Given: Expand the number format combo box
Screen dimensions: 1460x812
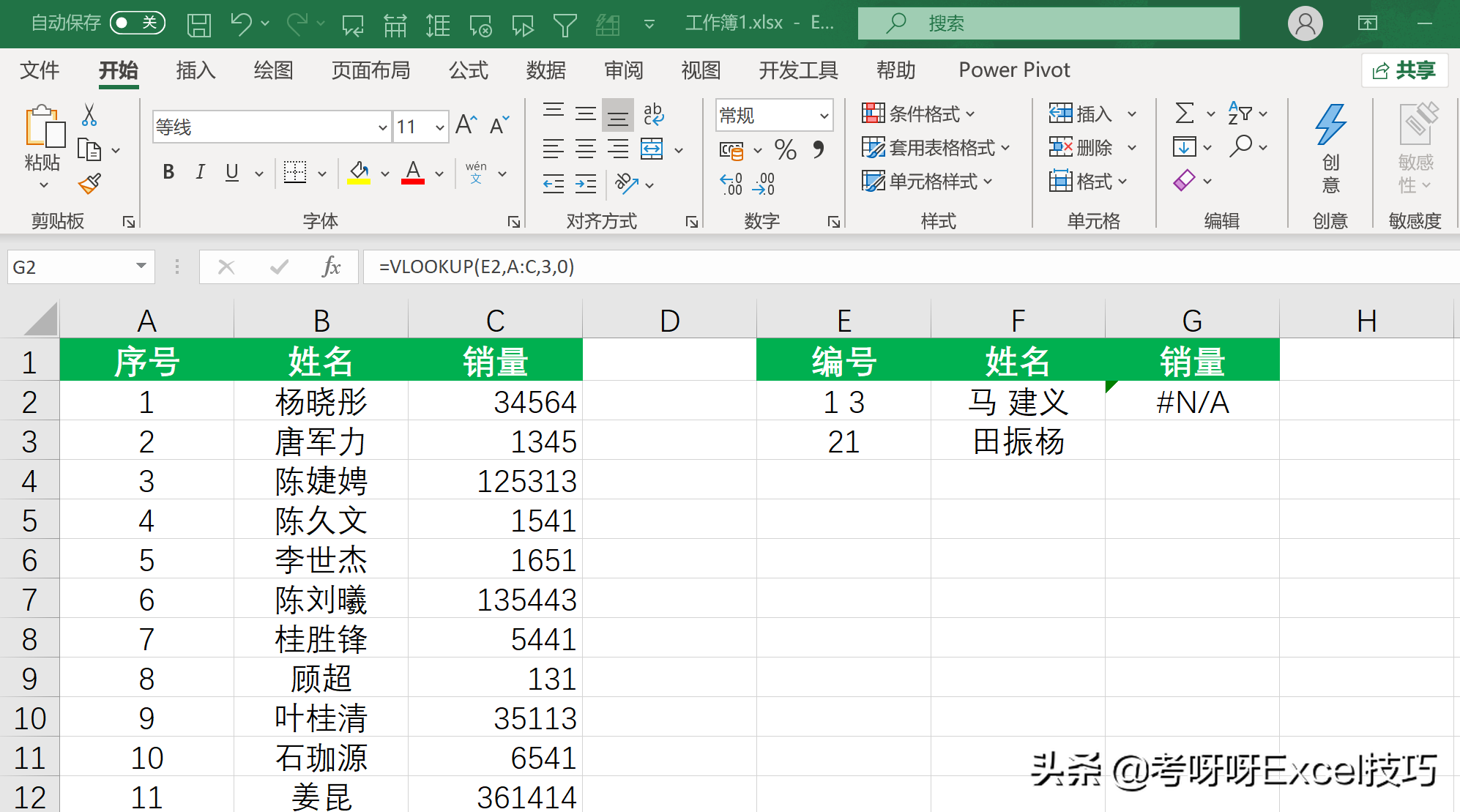Looking at the screenshot, I should pyautogui.click(x=824, y=116).
